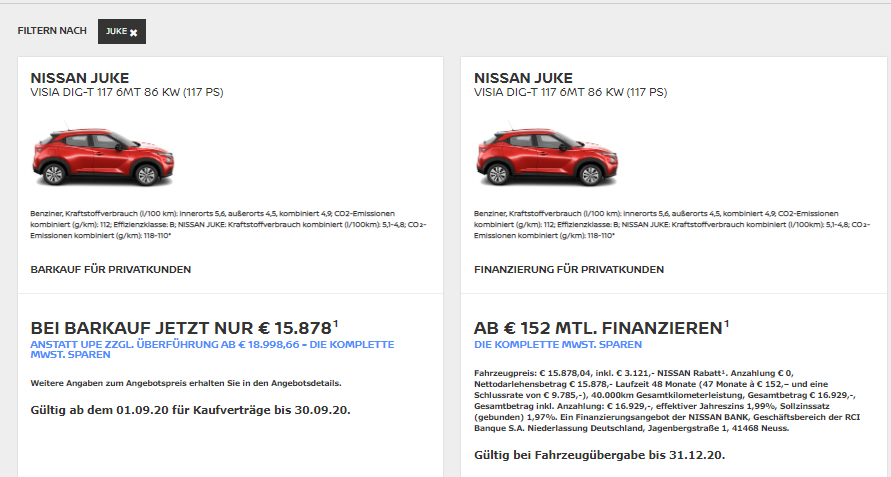The width and height of the screenshot is (891, 477).
Task: Click BEI BARKAUF JETZT NUR € 15.878 headline
Action: (x=184, y=327)
